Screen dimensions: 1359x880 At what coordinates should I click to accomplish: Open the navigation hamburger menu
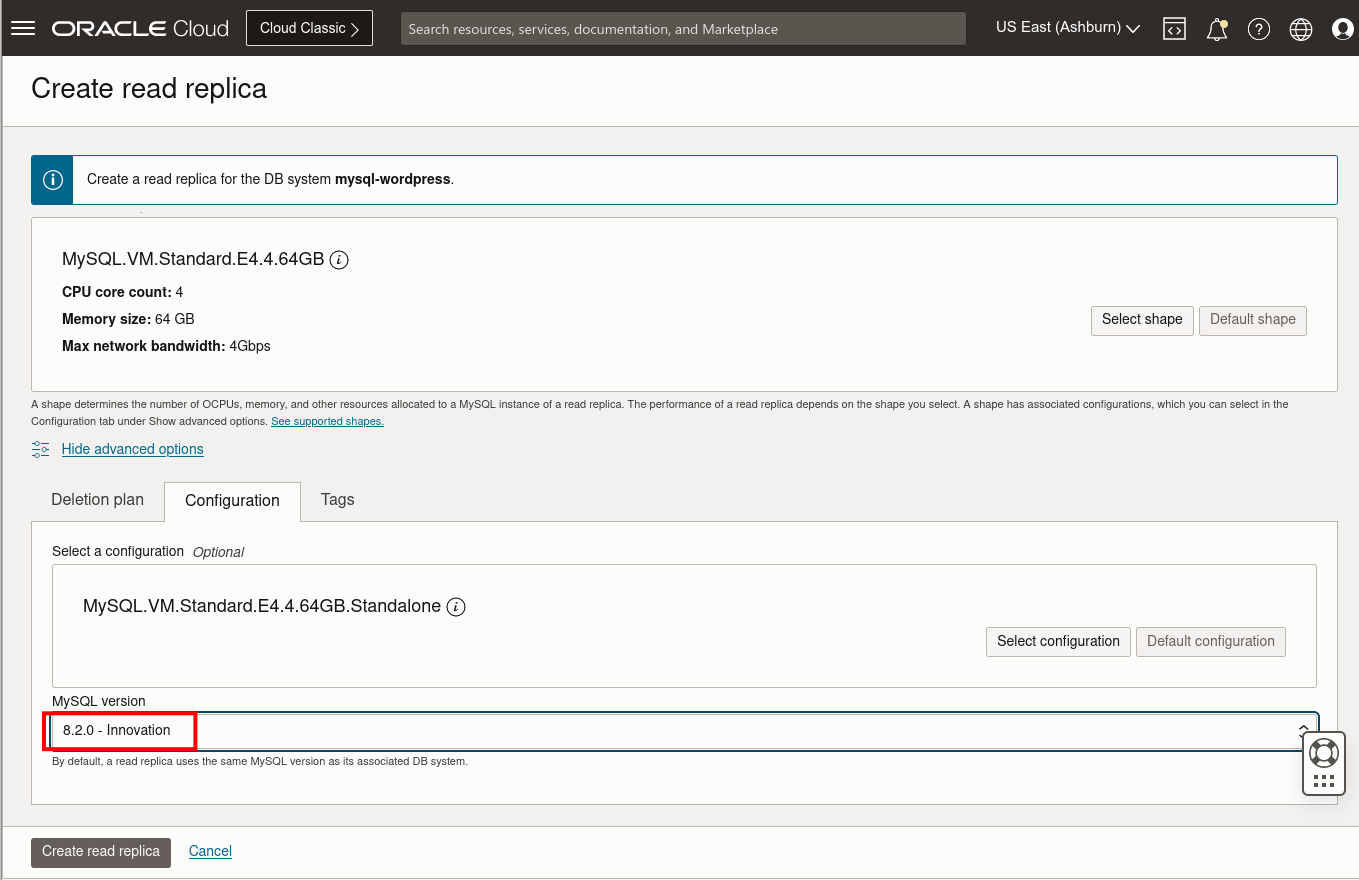click(22, 28)
